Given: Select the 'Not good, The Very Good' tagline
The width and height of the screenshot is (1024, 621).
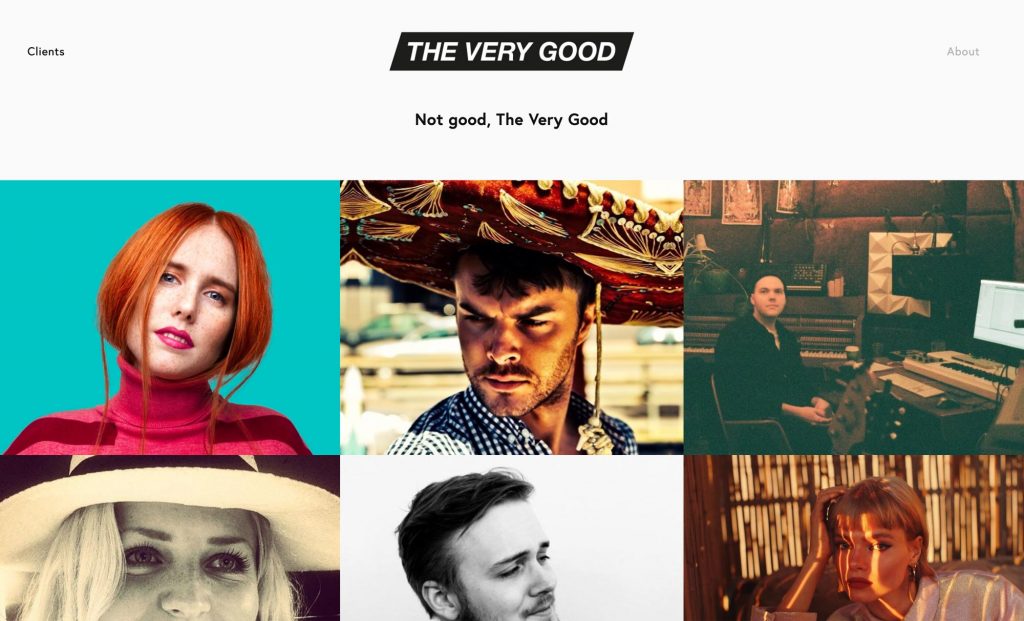Looking at the screenshot, I should 511,119.
